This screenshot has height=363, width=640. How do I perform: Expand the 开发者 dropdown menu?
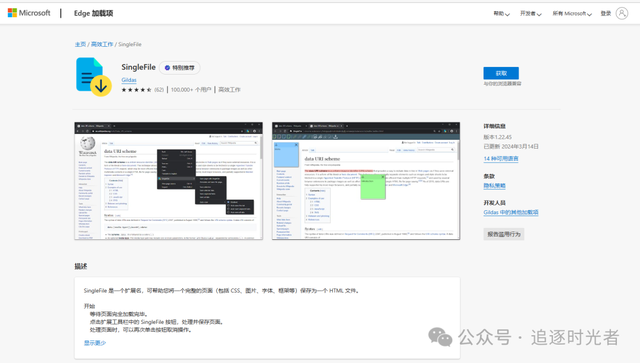[x=531, y=13]
